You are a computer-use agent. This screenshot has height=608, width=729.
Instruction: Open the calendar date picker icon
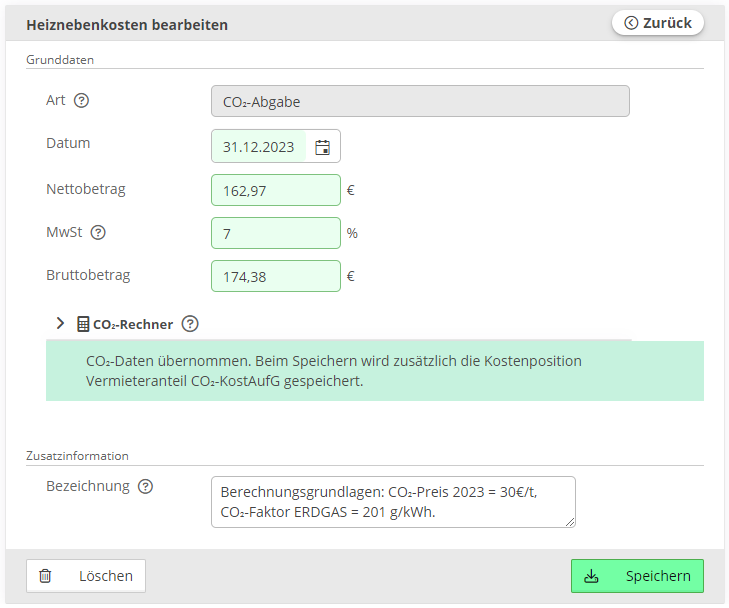(323, 147)
